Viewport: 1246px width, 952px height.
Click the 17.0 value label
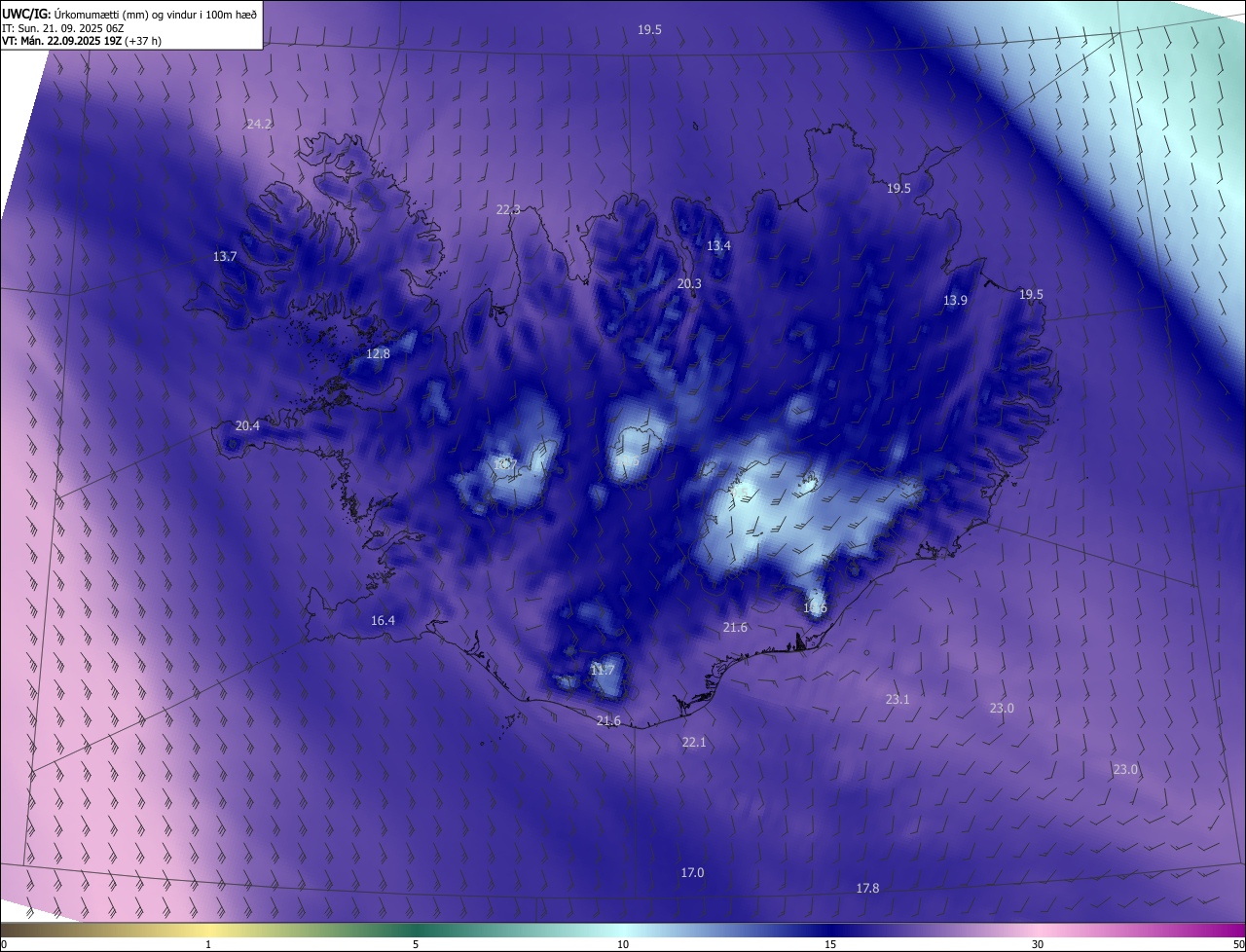[692, 873]
